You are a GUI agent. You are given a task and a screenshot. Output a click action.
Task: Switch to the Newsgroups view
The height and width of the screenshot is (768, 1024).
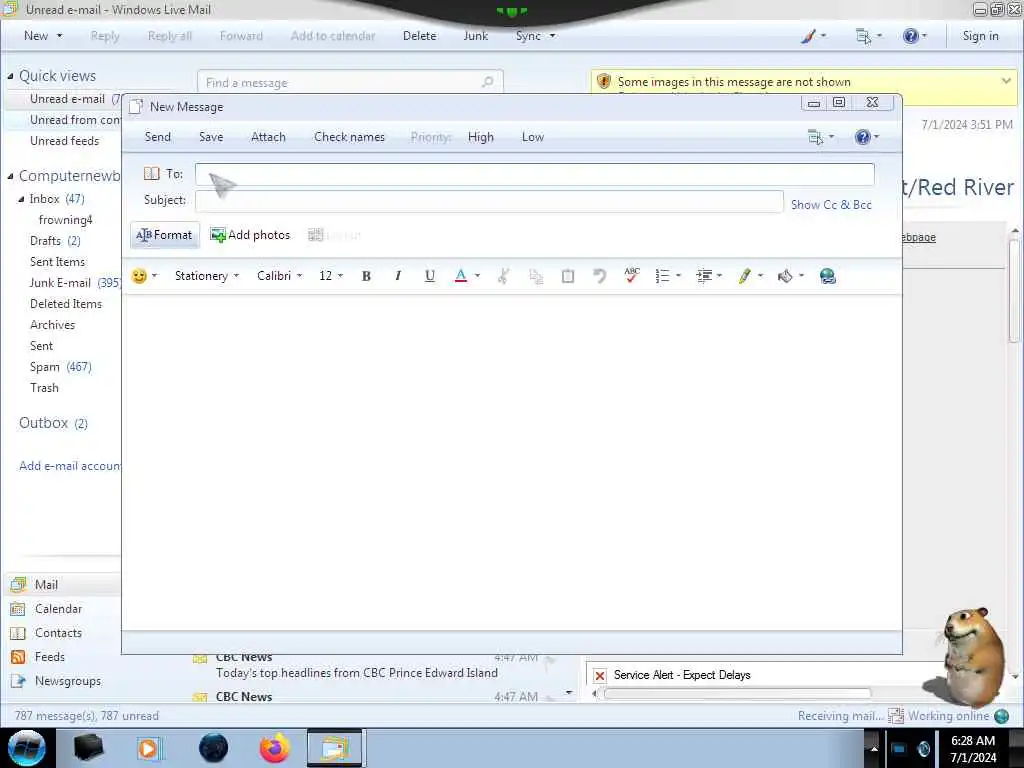click(x=68, y=681)
